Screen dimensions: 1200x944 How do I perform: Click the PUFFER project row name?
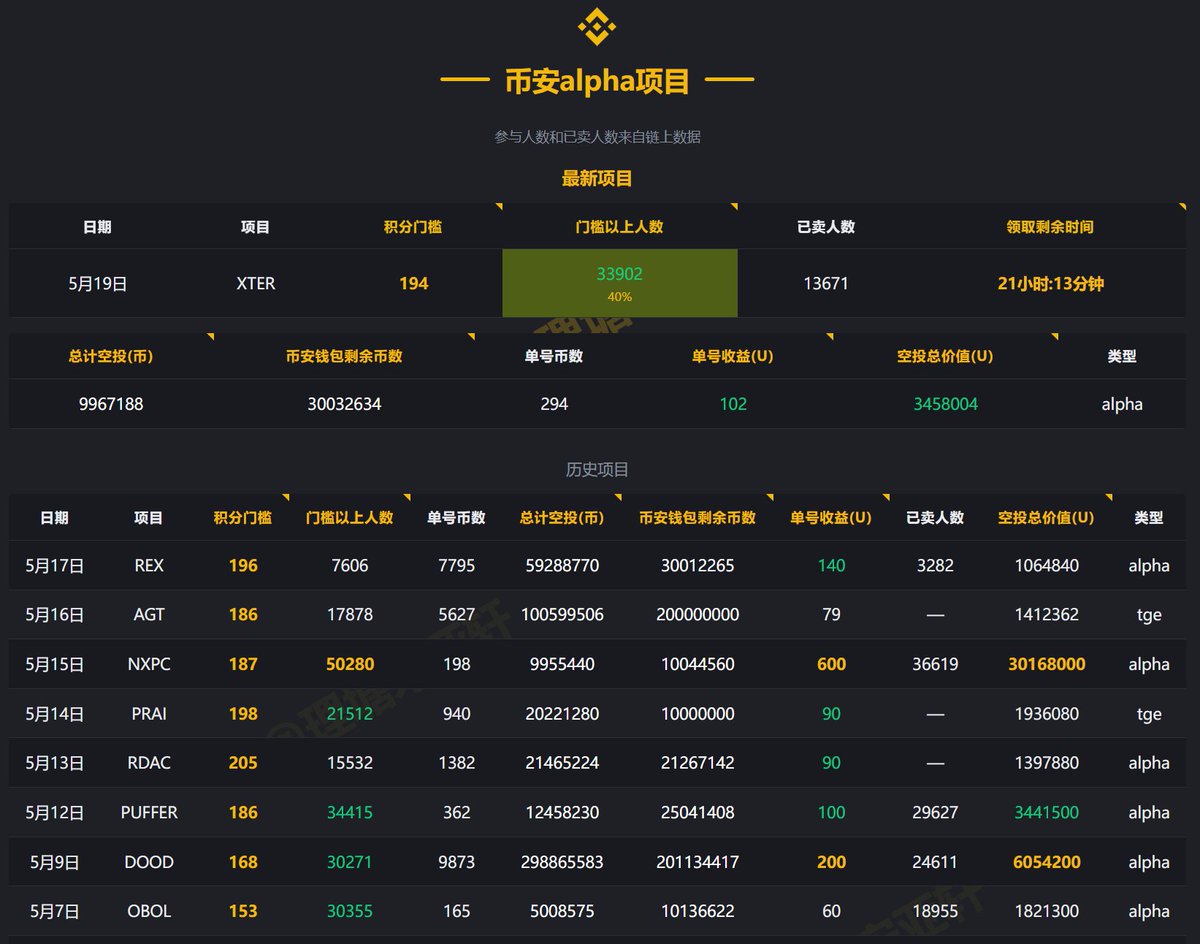(149, 812)
